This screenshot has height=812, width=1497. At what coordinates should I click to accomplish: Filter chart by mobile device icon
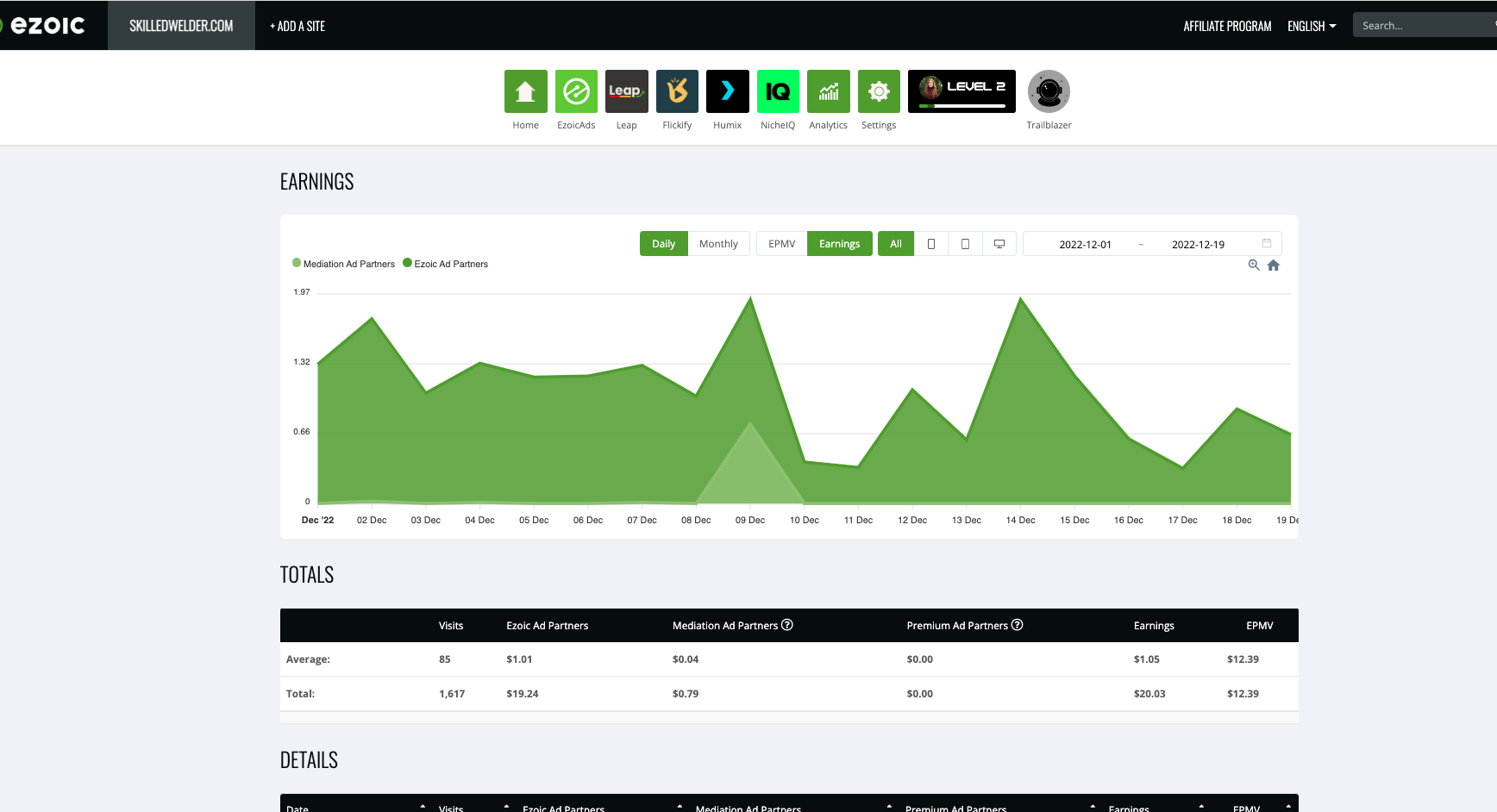pyautogui.click(x=931, y=244)
